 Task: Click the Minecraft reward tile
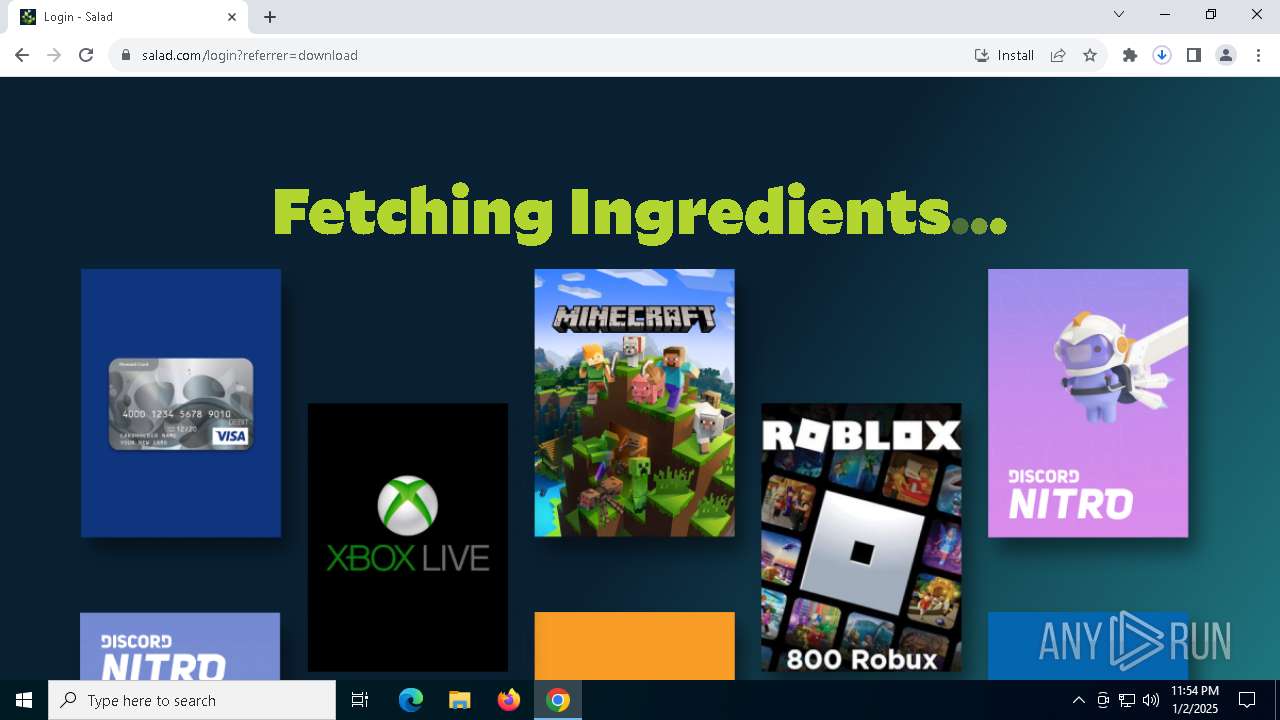tap(634, 403)
